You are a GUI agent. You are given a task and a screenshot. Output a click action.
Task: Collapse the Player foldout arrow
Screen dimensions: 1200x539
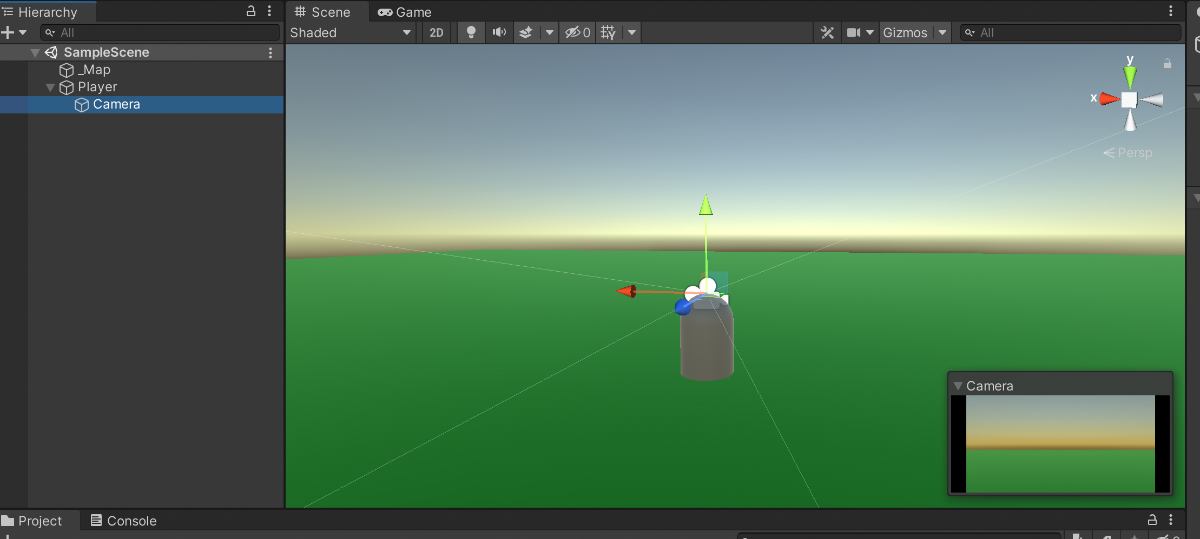(x=51, y=87)
